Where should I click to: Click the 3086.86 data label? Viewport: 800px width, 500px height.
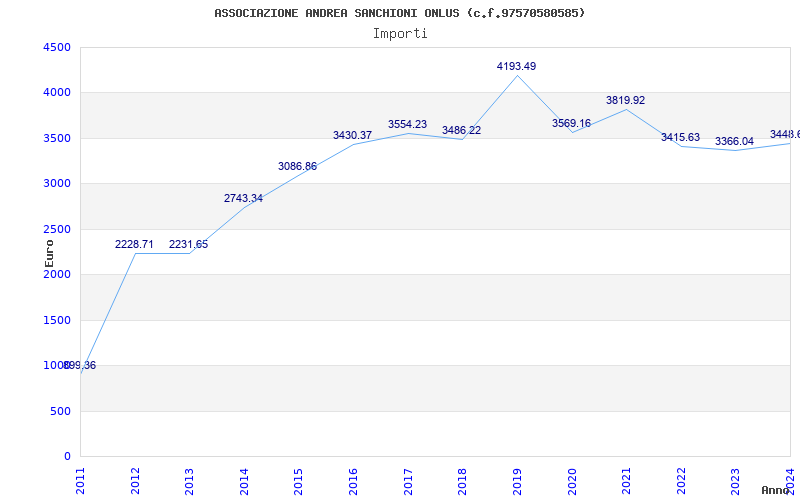(x=297, y=167)
